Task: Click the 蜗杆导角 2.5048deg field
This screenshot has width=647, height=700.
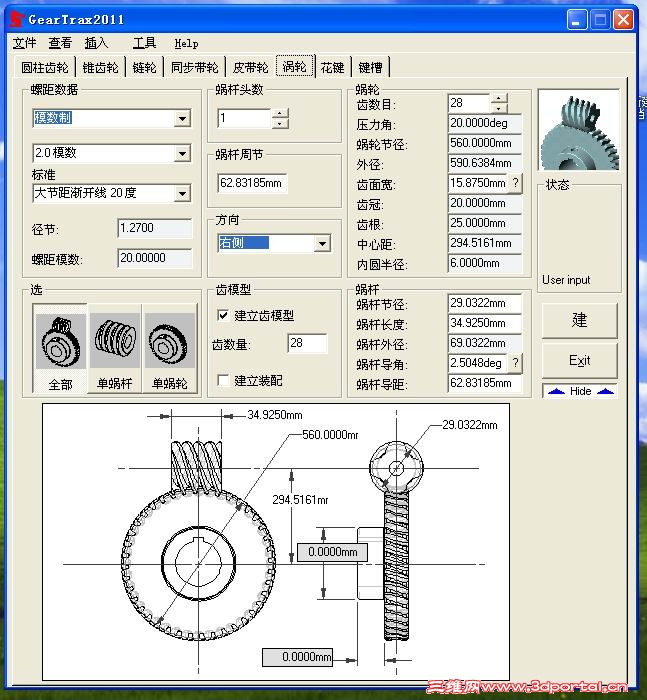Action: (478, 363)
